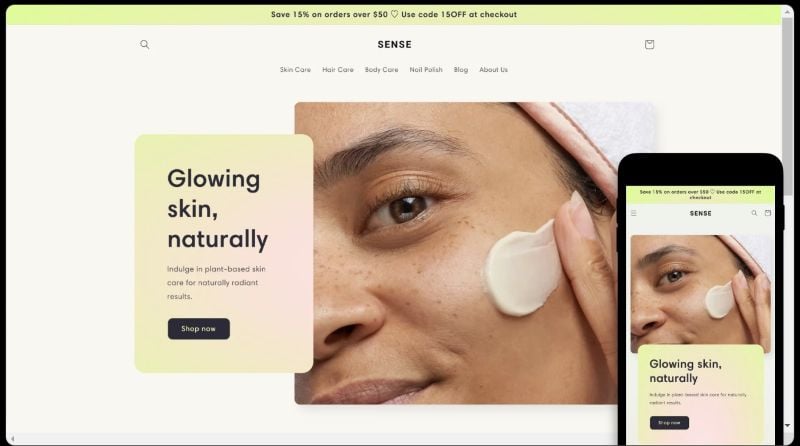800x446 pixels.
Task: Click the scroll-down arrow on the vertical scrollbar
Action: click(788, 425)
